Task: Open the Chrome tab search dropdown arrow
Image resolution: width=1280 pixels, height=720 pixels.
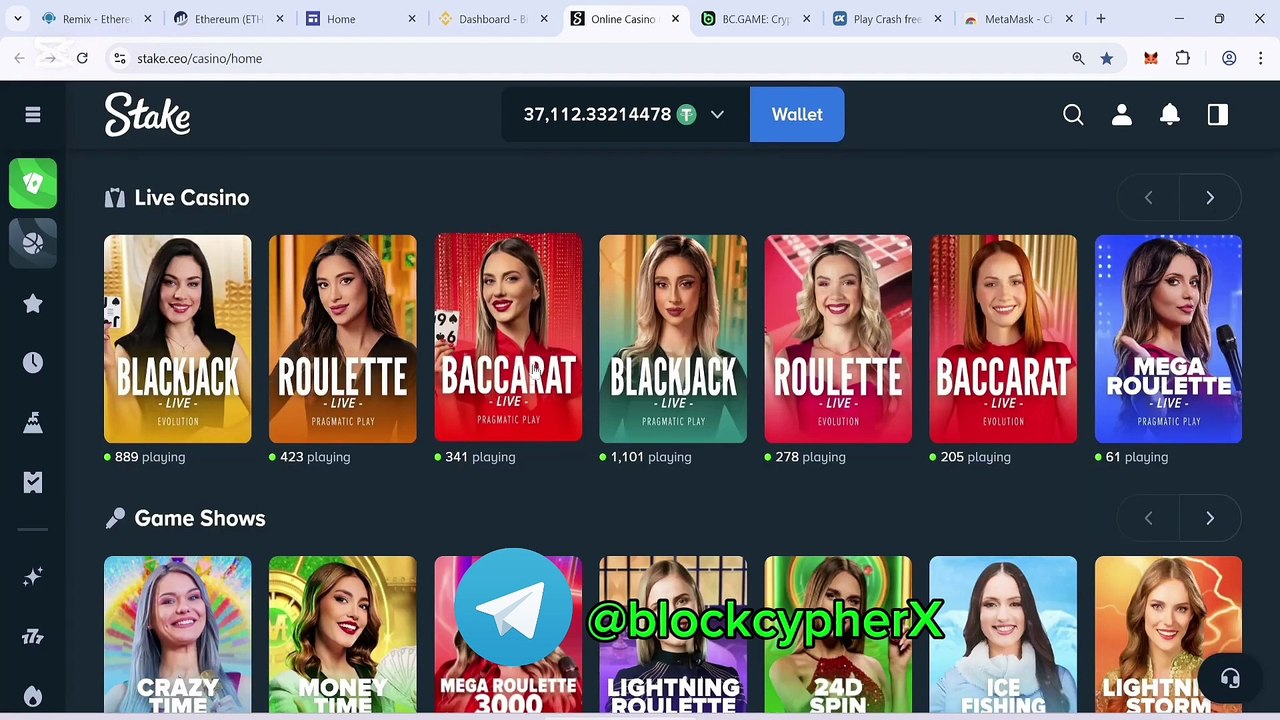Action: coord(18,19)
